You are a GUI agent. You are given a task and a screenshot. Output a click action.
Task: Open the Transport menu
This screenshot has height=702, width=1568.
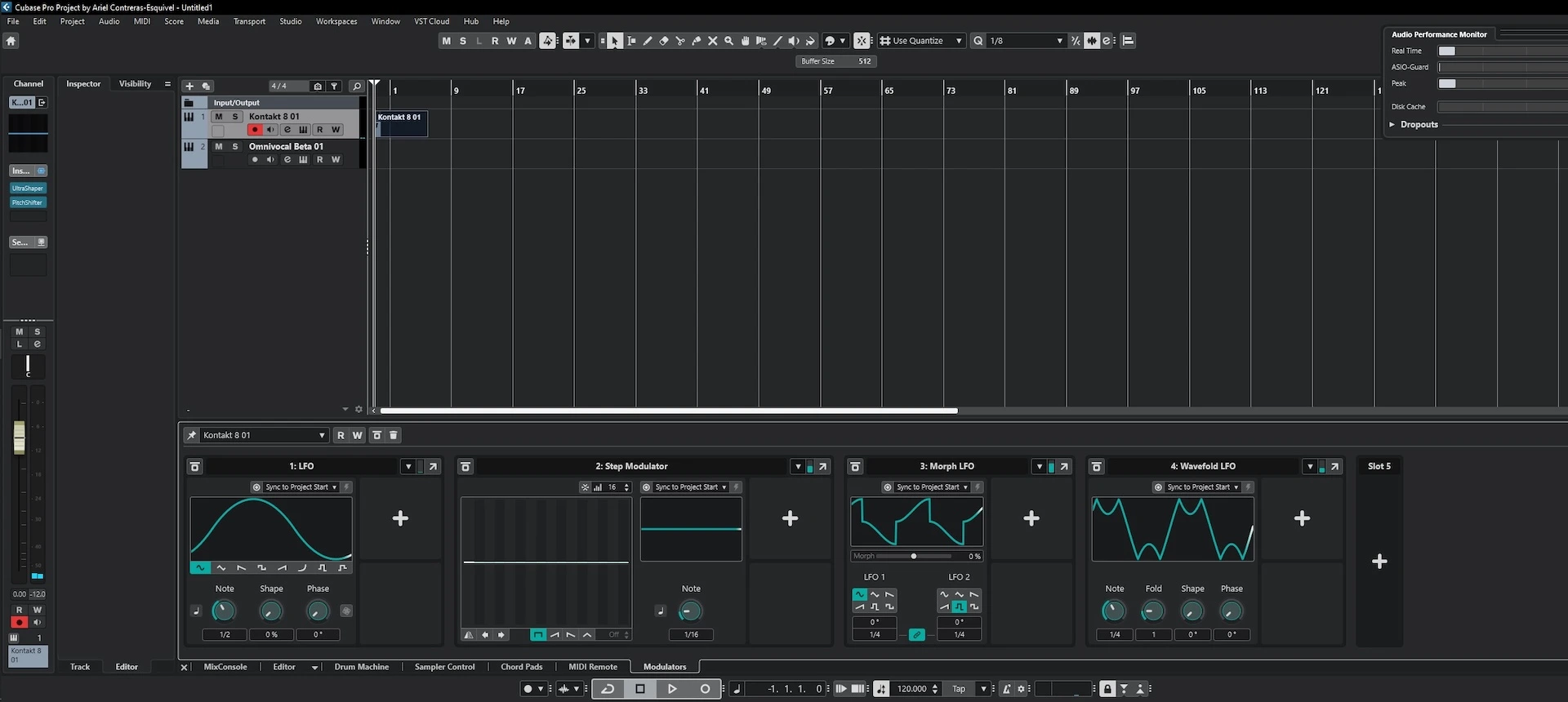tap(249, 21)
